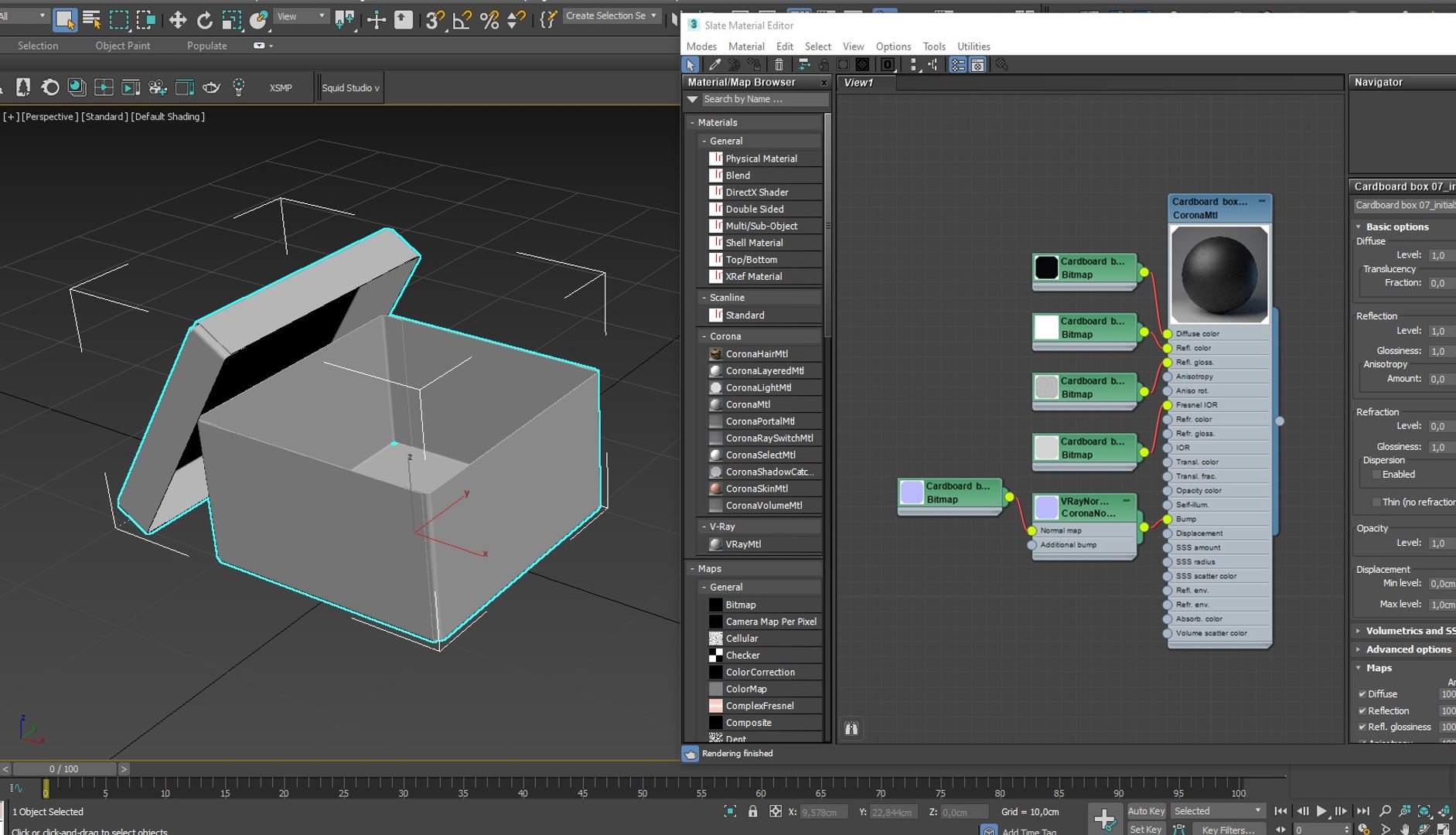Click the Set Key button
The width and height of the screenshot is (1456, 835).
1146,829
